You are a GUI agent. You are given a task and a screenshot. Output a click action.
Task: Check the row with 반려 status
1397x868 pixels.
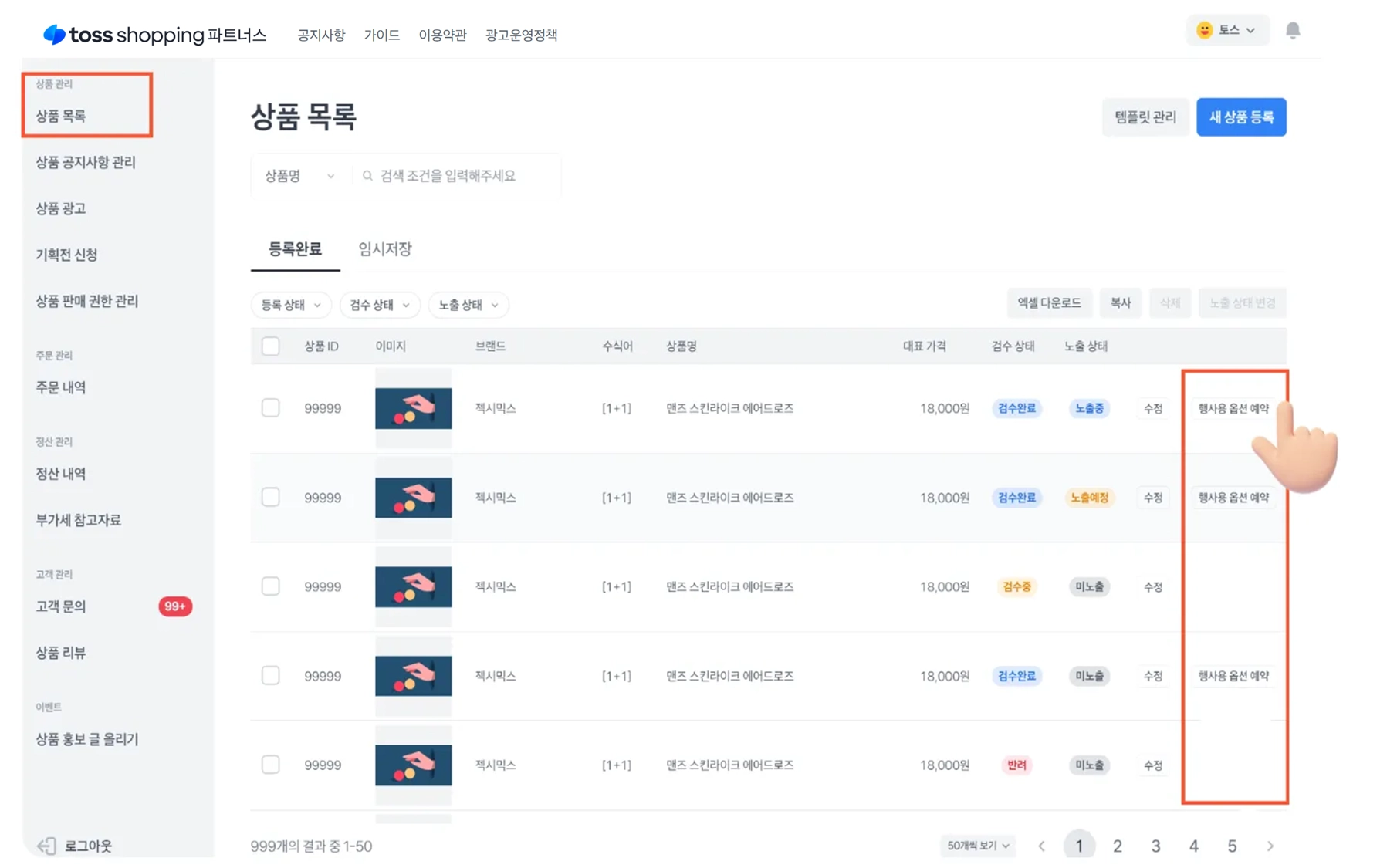tap(270, 765)
